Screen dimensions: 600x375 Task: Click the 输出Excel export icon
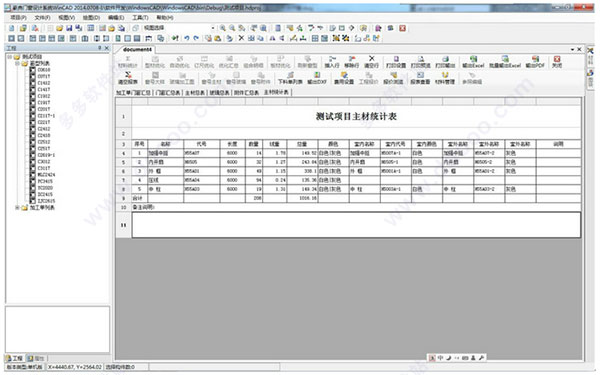[473, 61]
